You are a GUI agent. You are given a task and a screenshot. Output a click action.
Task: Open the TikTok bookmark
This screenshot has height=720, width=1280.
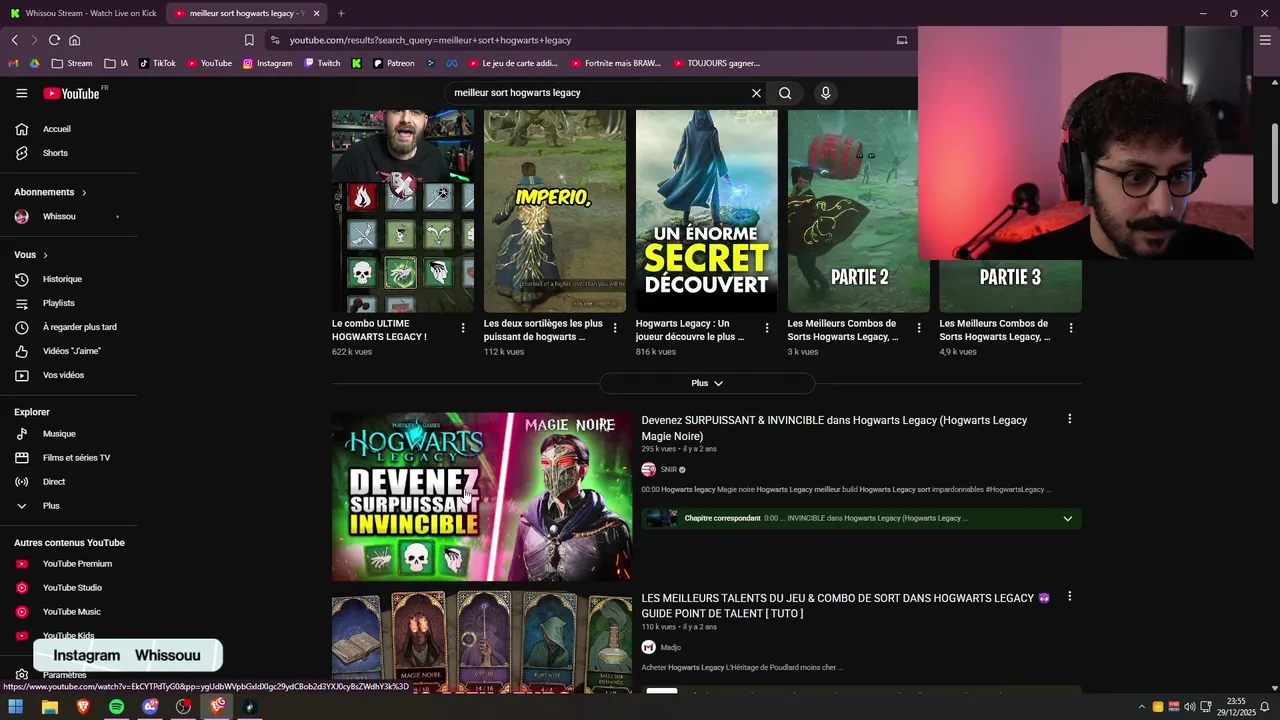click(157, 63)
